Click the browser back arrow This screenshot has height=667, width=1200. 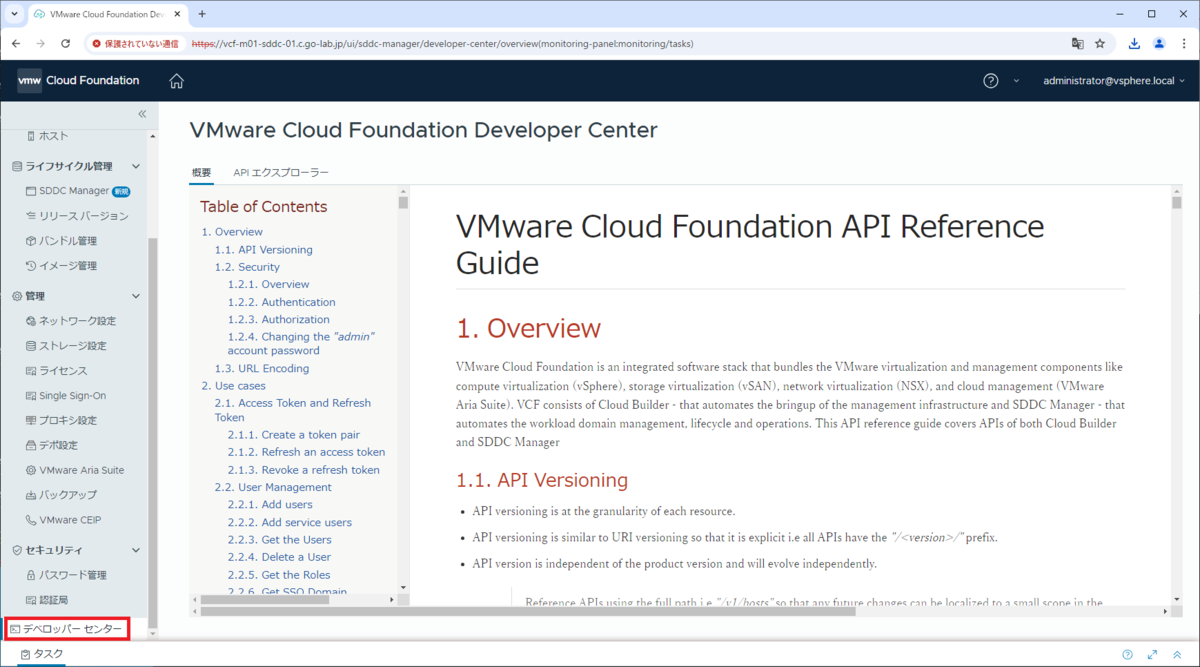(x=15, y=44)
